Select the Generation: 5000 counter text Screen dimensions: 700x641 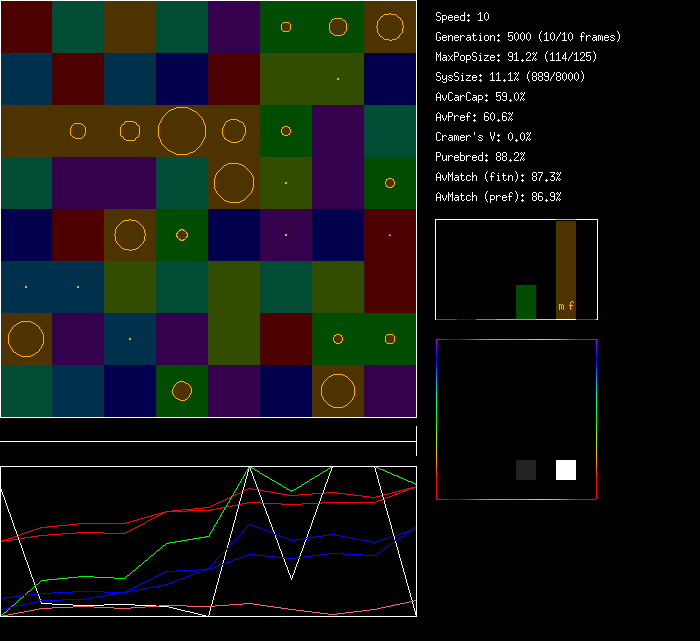click(528, 37)
